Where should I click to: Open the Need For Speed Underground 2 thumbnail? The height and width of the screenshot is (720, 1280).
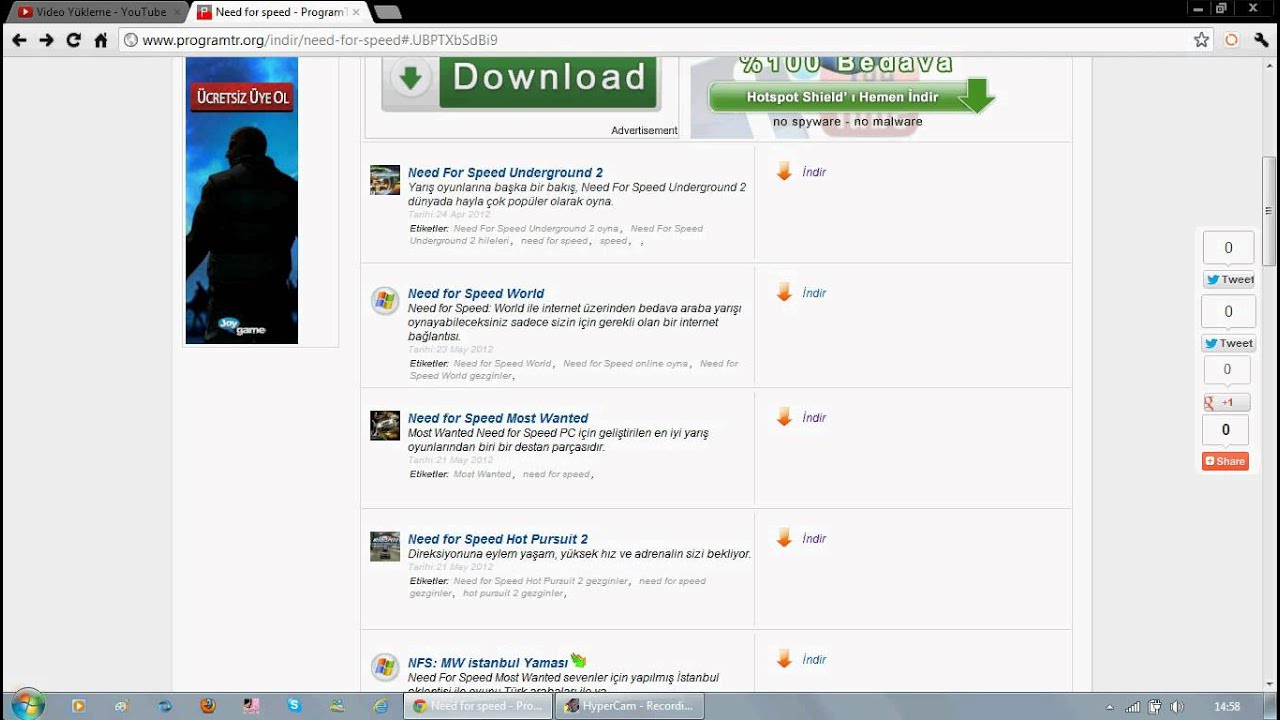pyautogui.click(x=385, y=180)
